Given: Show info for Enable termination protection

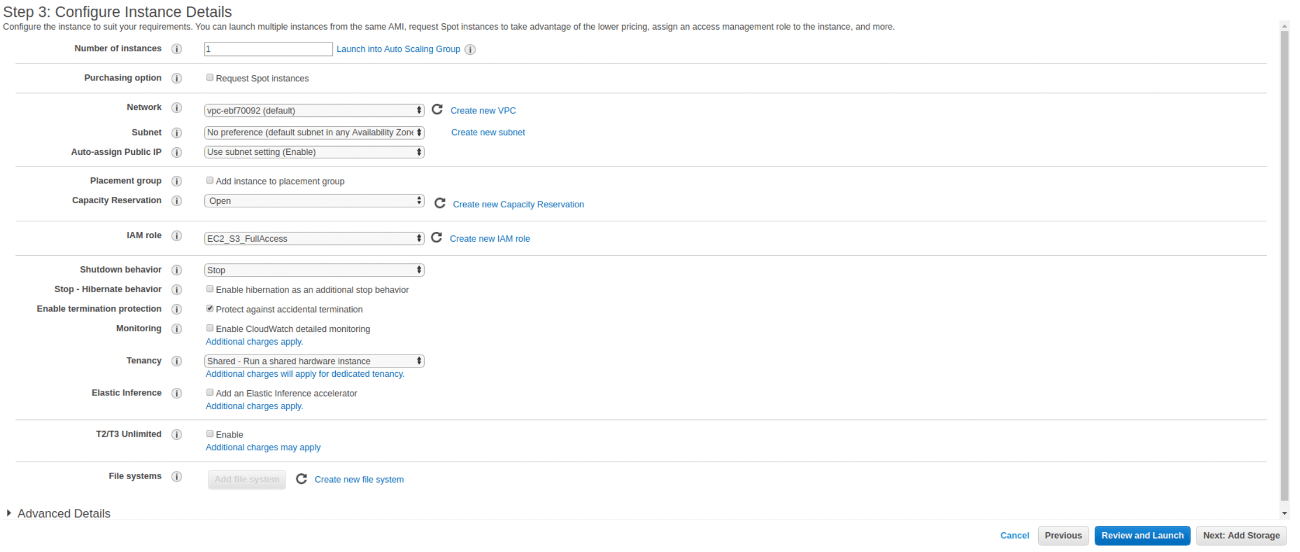Looking at the screenshot, I should (x=177, y=310).
